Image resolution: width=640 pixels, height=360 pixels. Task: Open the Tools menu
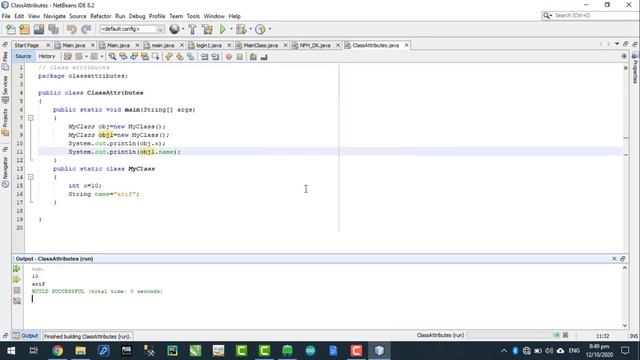point(193,16)
